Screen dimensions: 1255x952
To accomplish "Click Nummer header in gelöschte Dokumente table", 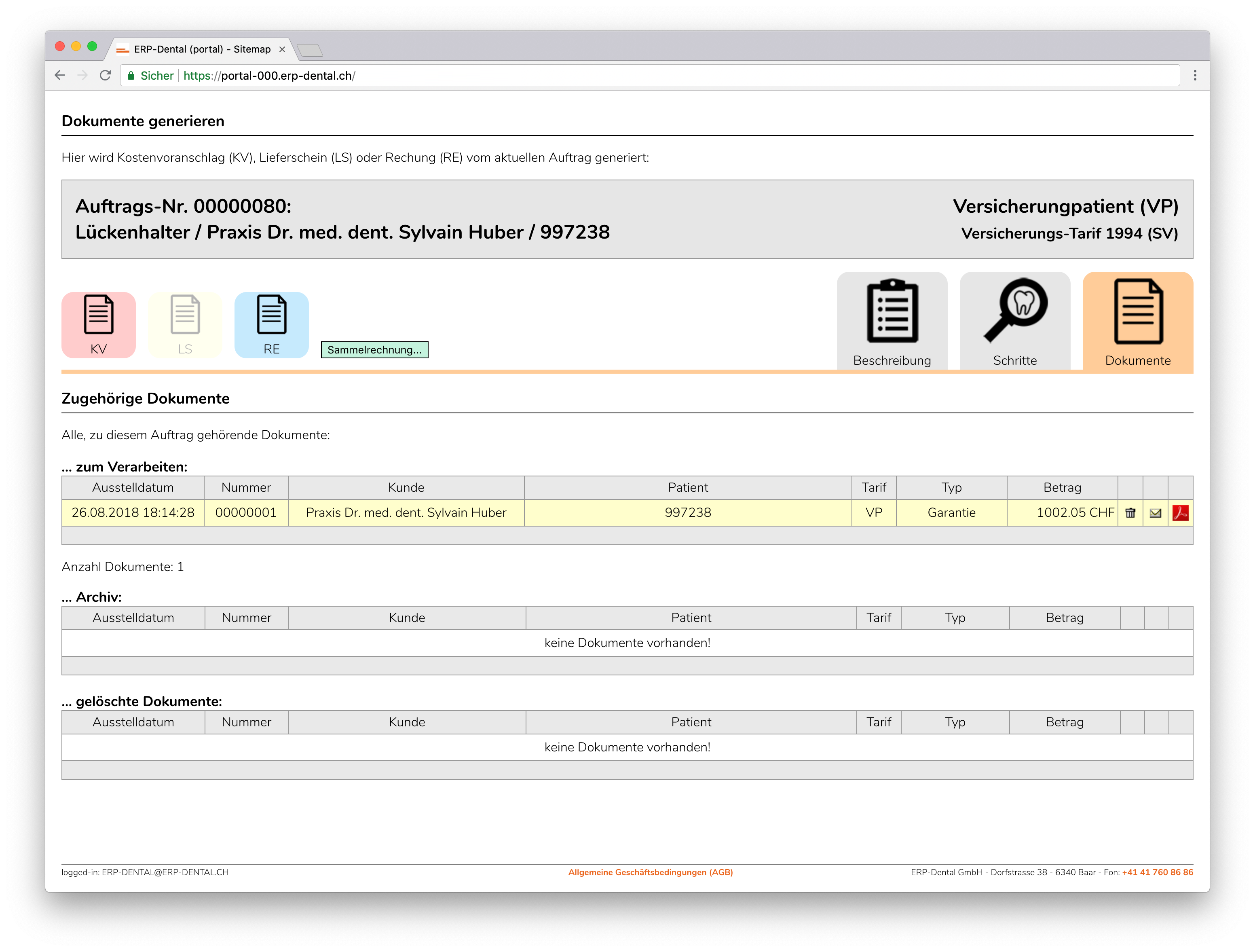I will pyautogui.click(x=246, y=721).
